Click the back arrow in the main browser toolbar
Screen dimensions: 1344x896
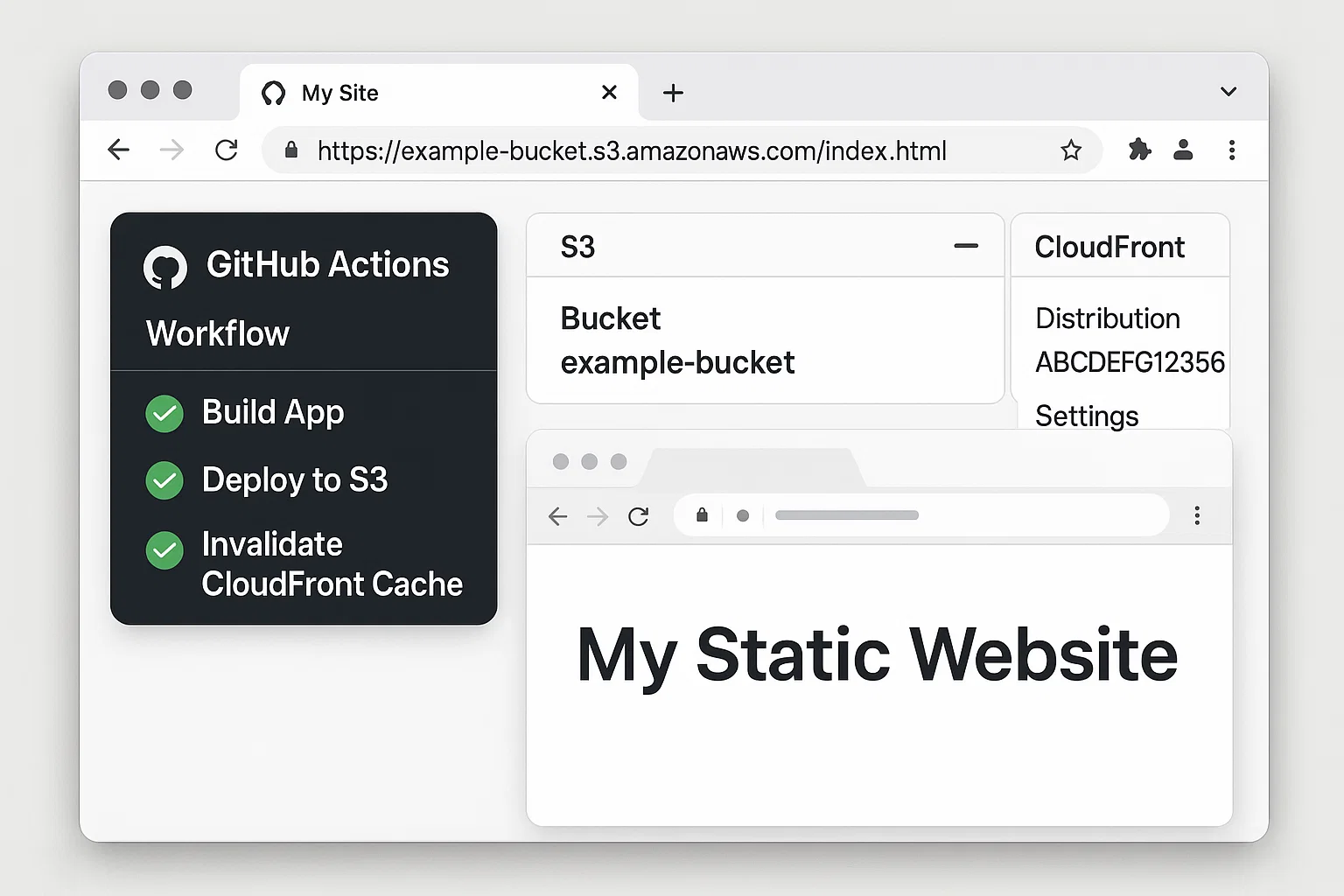tap(118, 150)
